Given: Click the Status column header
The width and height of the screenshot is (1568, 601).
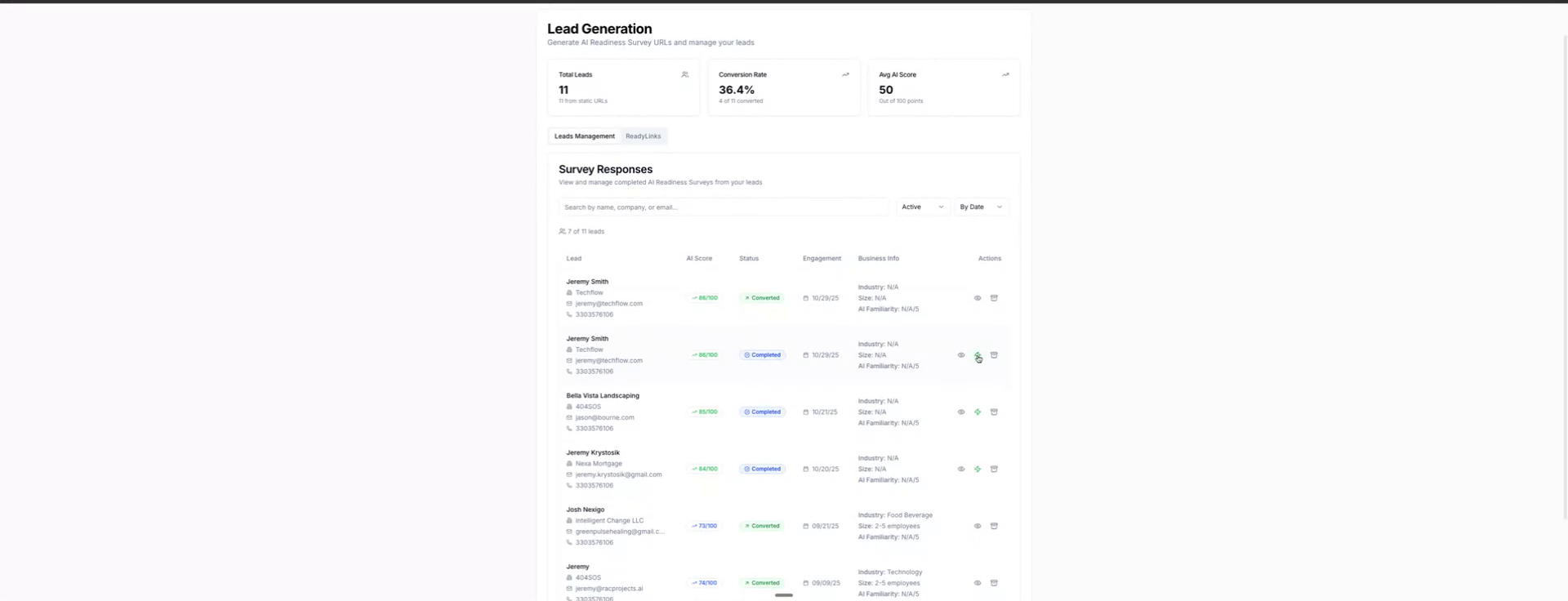Looking at the screenshot, I should point(749,259).
